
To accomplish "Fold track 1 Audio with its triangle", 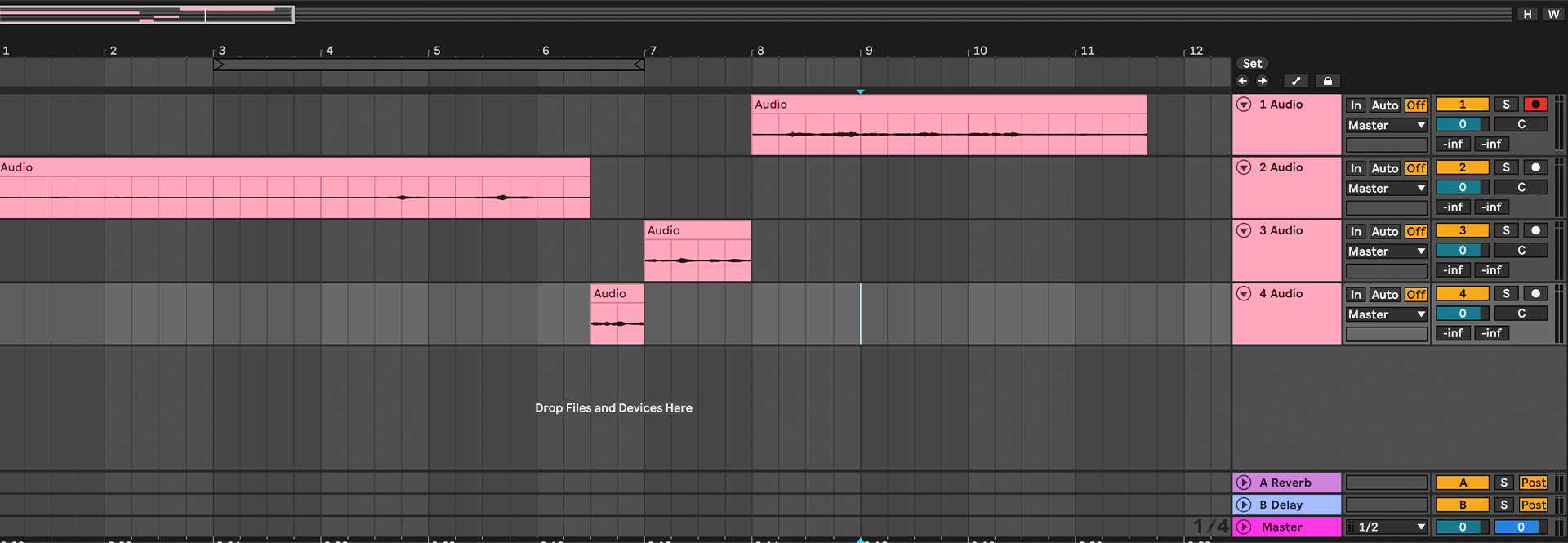I will point(1244,105).
